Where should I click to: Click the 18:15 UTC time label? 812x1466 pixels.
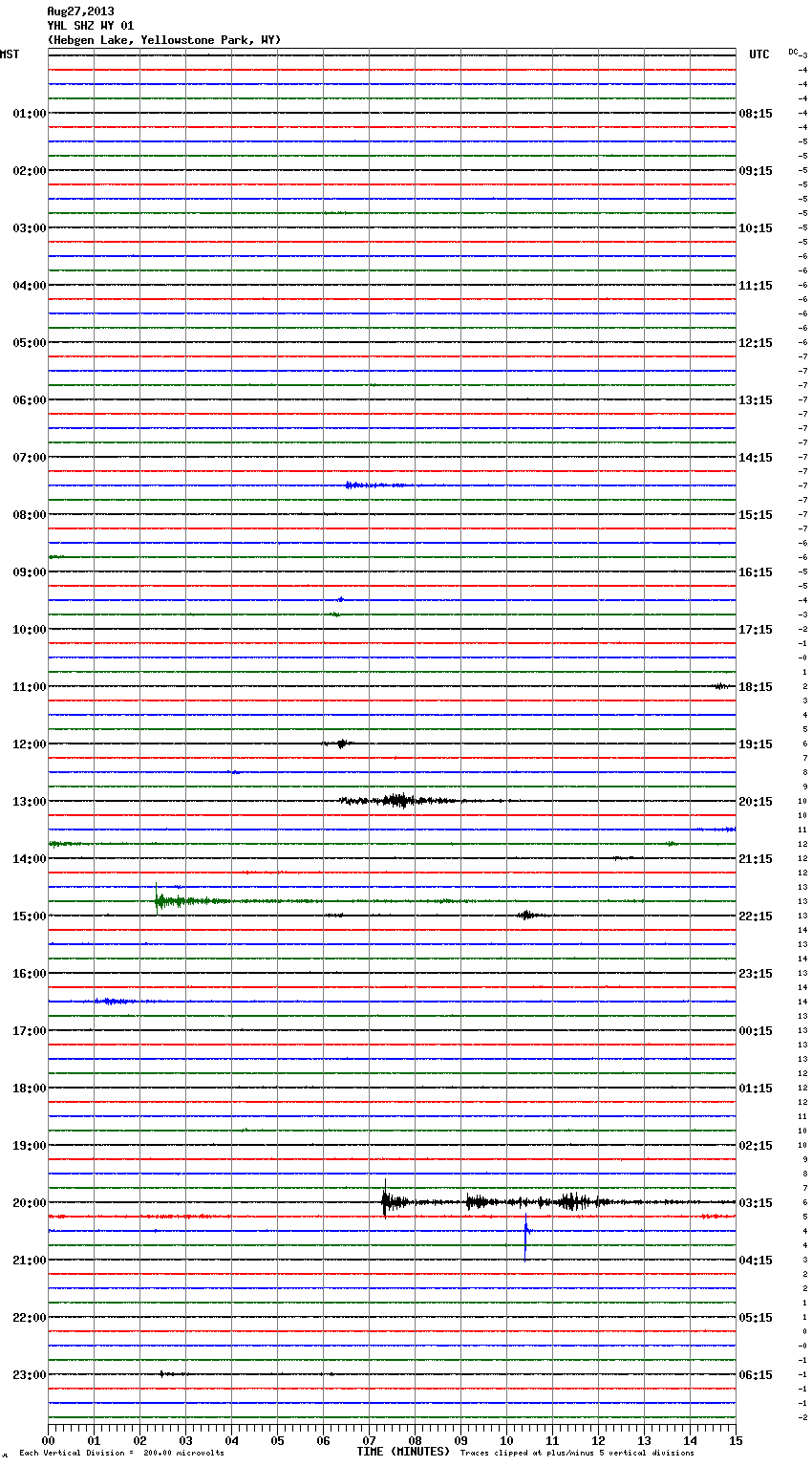coord(756,686)
